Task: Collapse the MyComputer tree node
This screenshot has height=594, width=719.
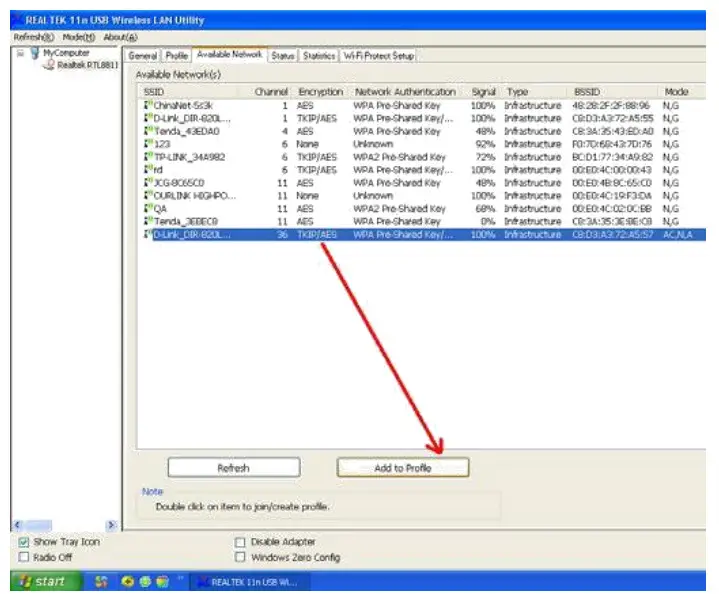Action: click(20, 54)
